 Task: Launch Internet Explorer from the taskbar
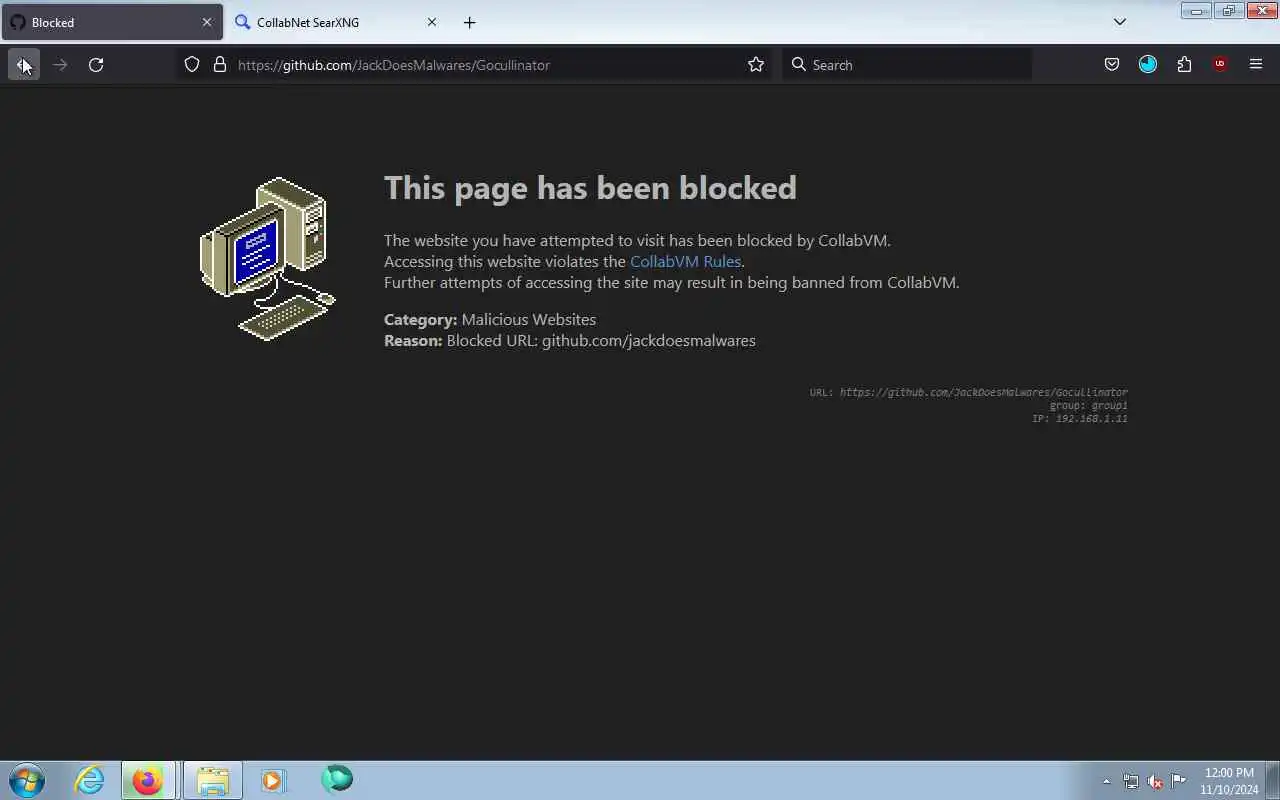(90, 780)
